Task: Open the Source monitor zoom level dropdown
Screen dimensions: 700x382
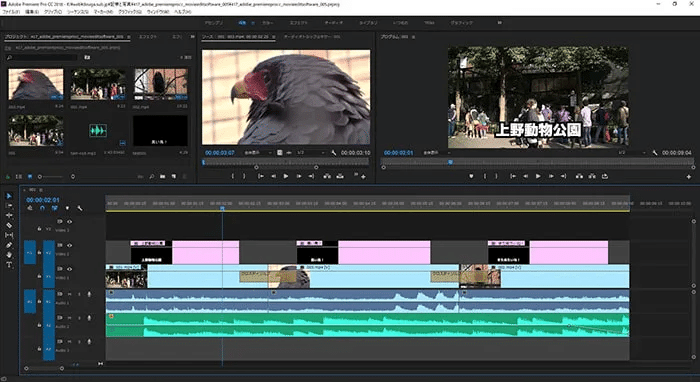Action: [x=258, y=153]
